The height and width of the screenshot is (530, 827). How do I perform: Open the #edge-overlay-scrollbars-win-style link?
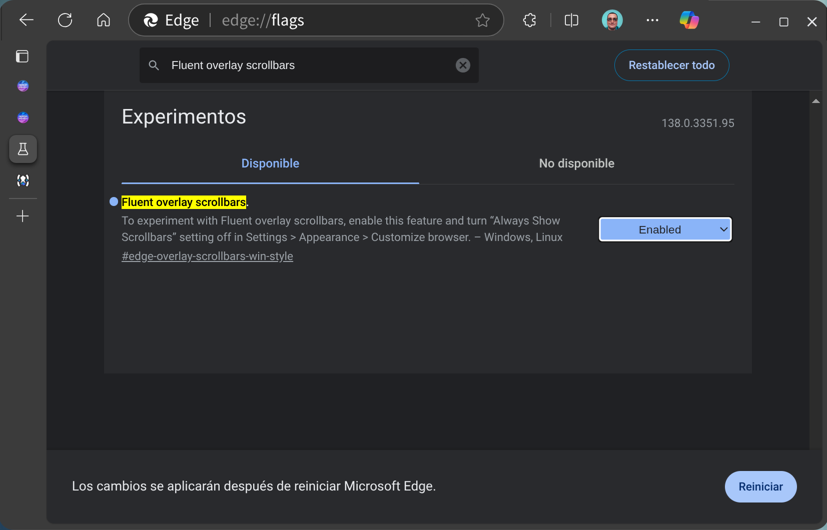[207, 256]
